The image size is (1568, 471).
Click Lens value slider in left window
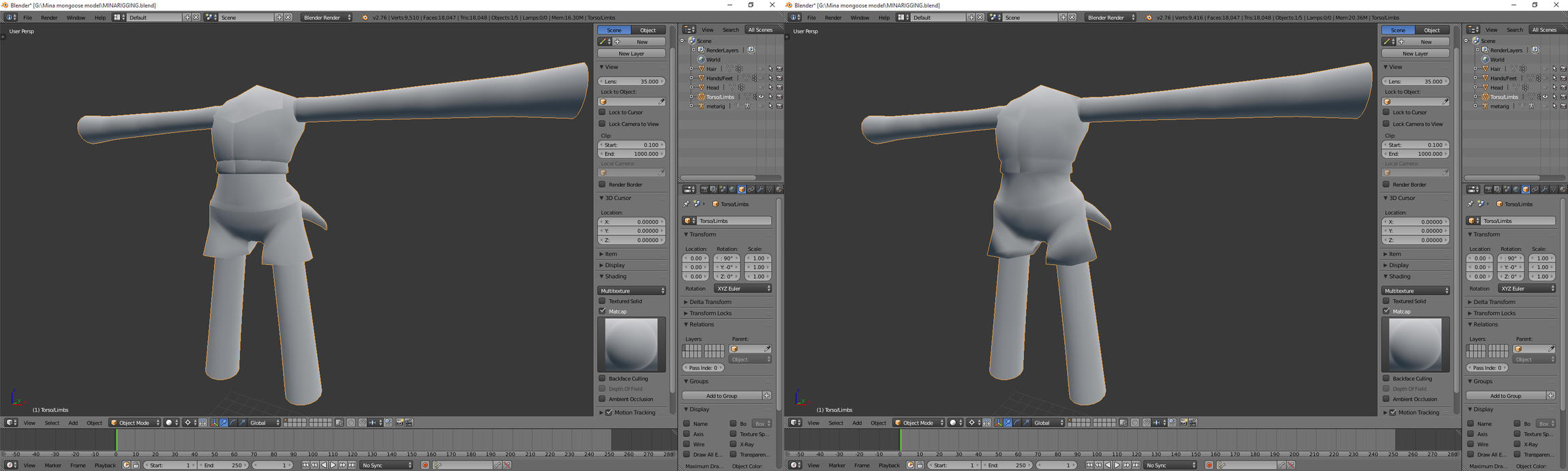click(x=631, y=81)
